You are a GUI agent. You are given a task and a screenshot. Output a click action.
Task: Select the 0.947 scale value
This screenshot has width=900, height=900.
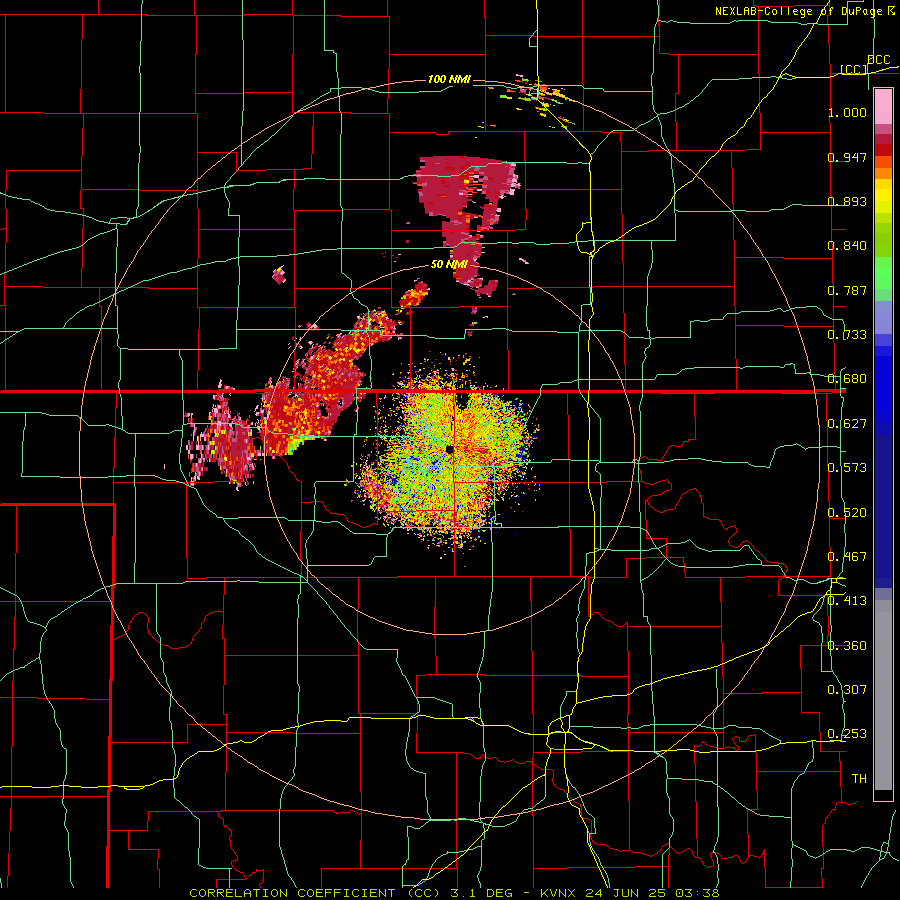847,157
